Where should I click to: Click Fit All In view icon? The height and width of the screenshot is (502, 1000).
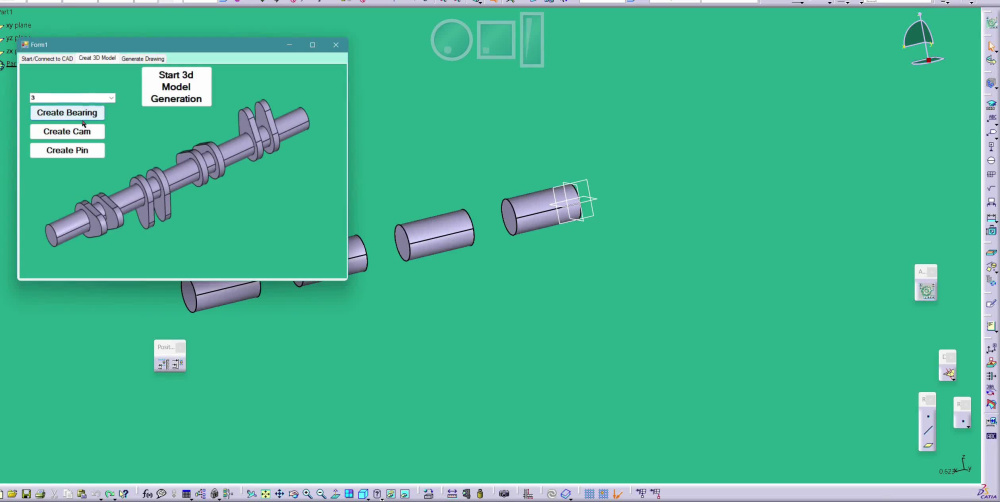265,494
